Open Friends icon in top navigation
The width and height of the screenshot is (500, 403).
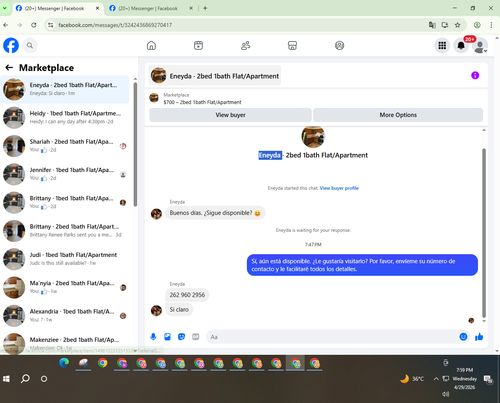246,45
